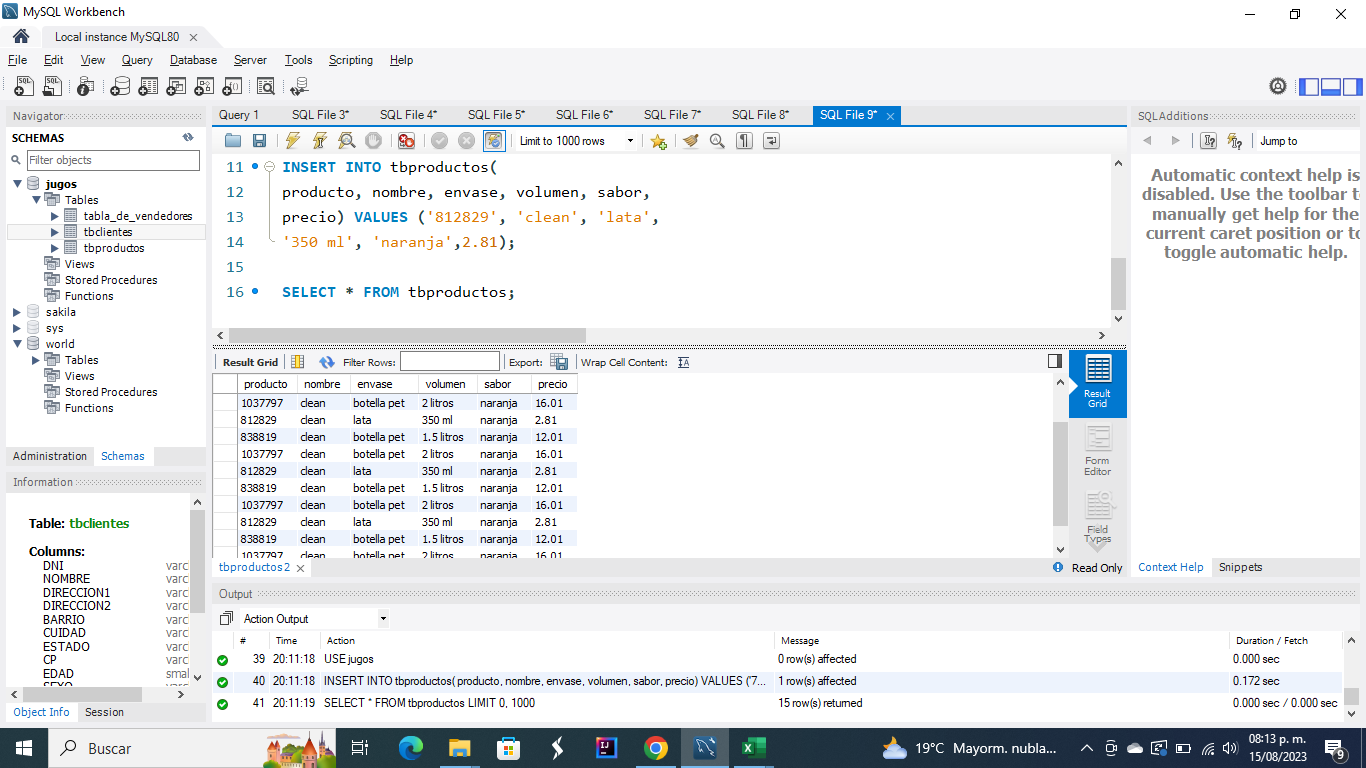The image size is (1366, 768).
Task: Switch to the Session tab
Action: [104, 712]
